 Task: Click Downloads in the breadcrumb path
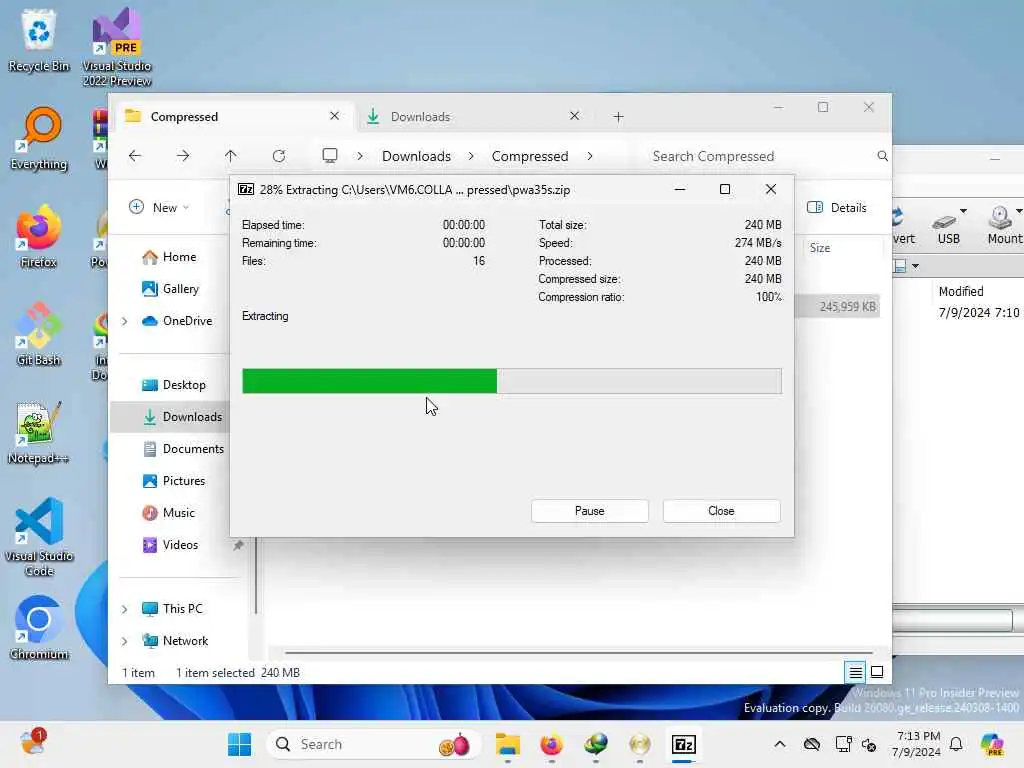416,156
